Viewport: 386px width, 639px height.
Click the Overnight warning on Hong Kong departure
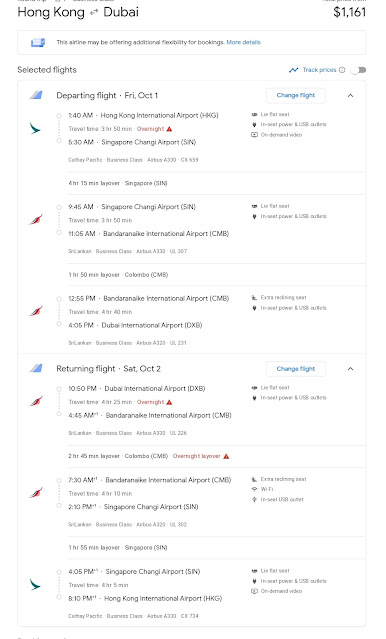[154, 129]
